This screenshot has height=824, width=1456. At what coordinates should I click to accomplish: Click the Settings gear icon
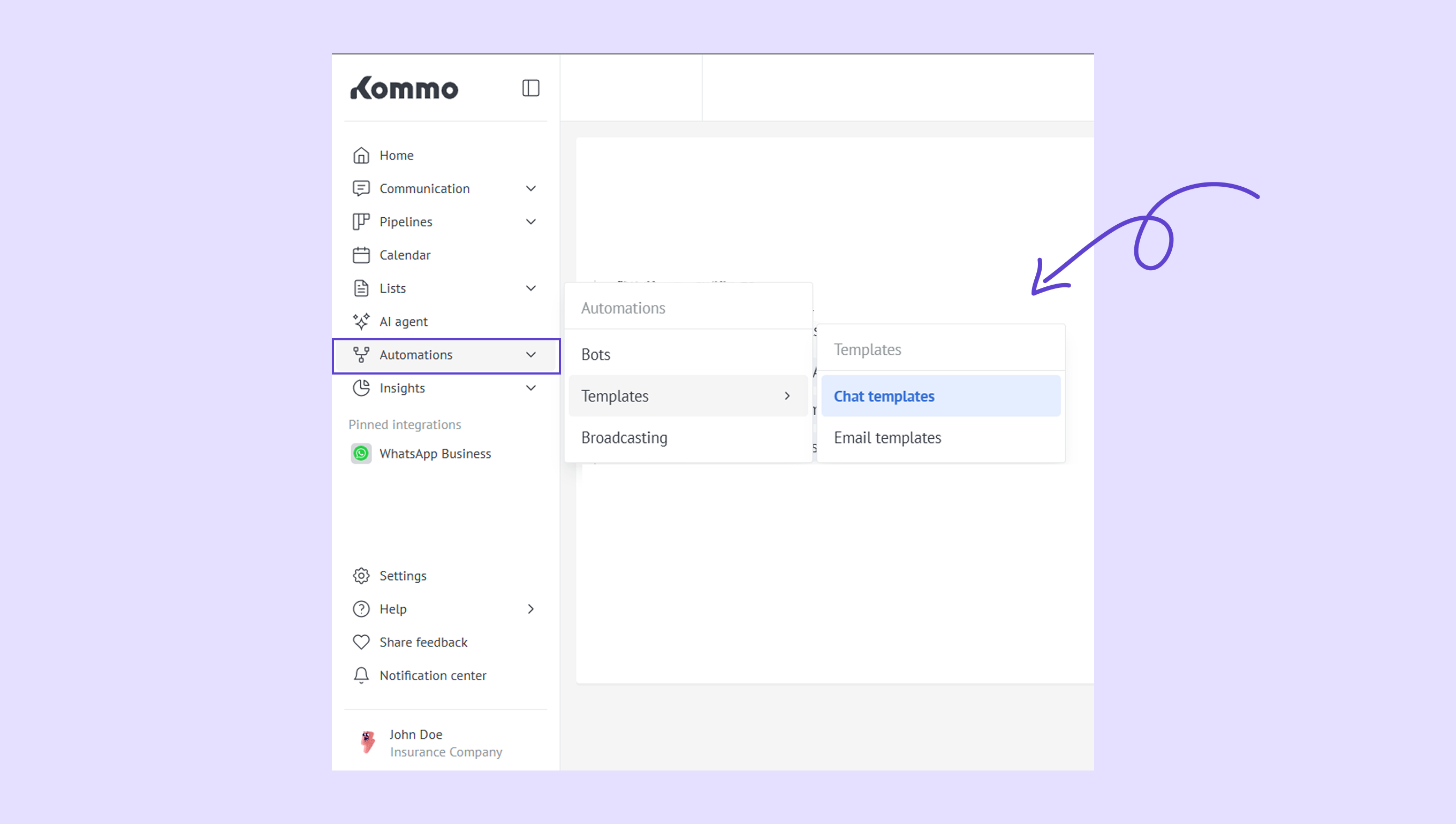[361, 576]
